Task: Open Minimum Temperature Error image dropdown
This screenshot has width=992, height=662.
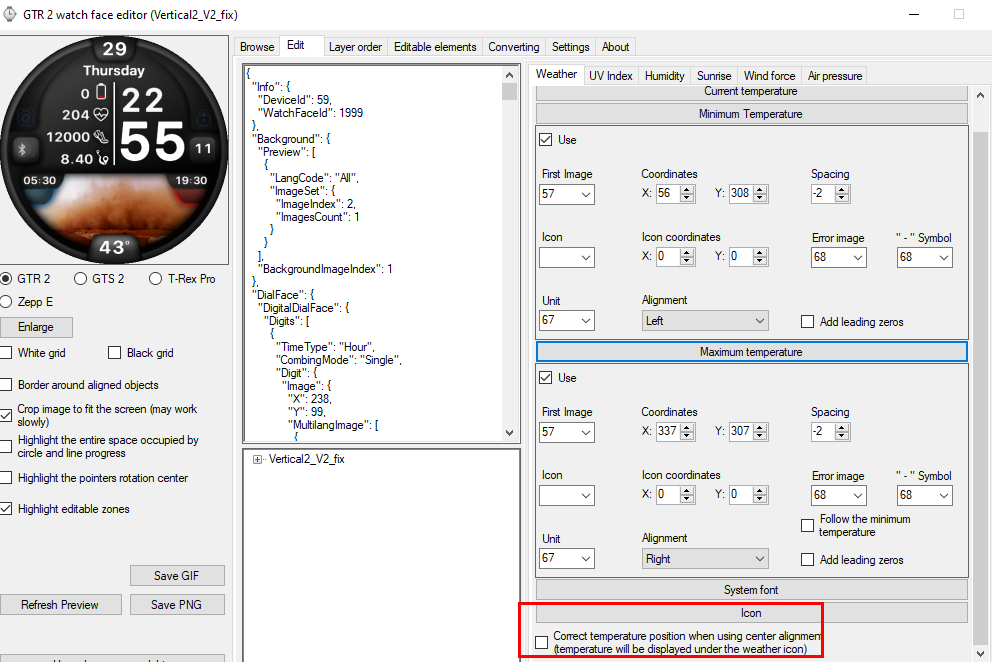Action: (858, 258)
